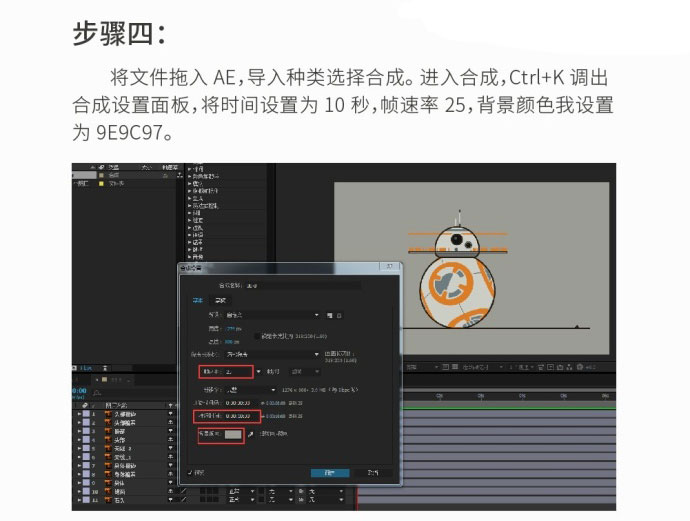Image resolution: width=690 pixels, height=521 pixels.
Task: Click the duration timecode field
Action: point(241,416)
